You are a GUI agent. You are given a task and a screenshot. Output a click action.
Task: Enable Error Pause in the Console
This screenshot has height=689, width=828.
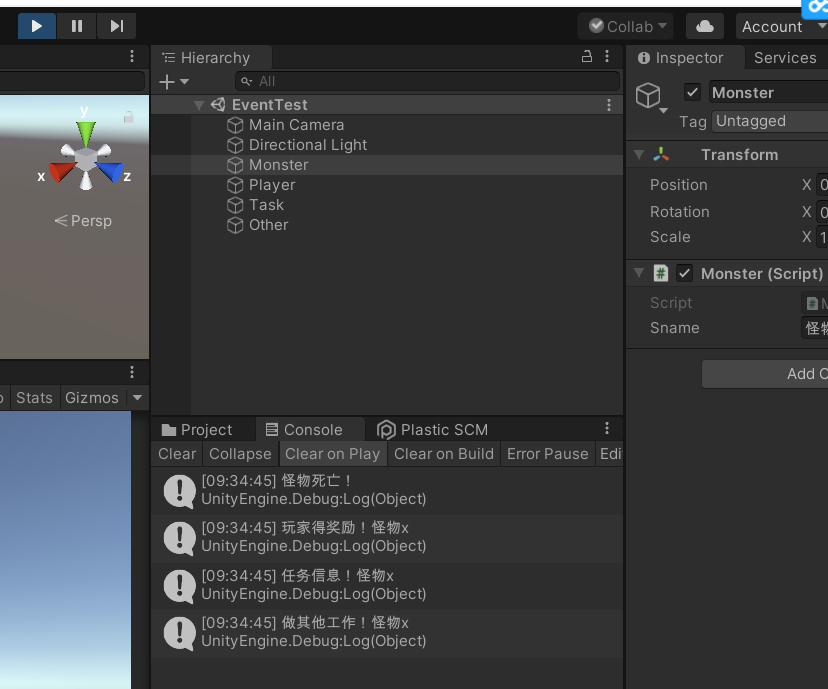(547, 454)
